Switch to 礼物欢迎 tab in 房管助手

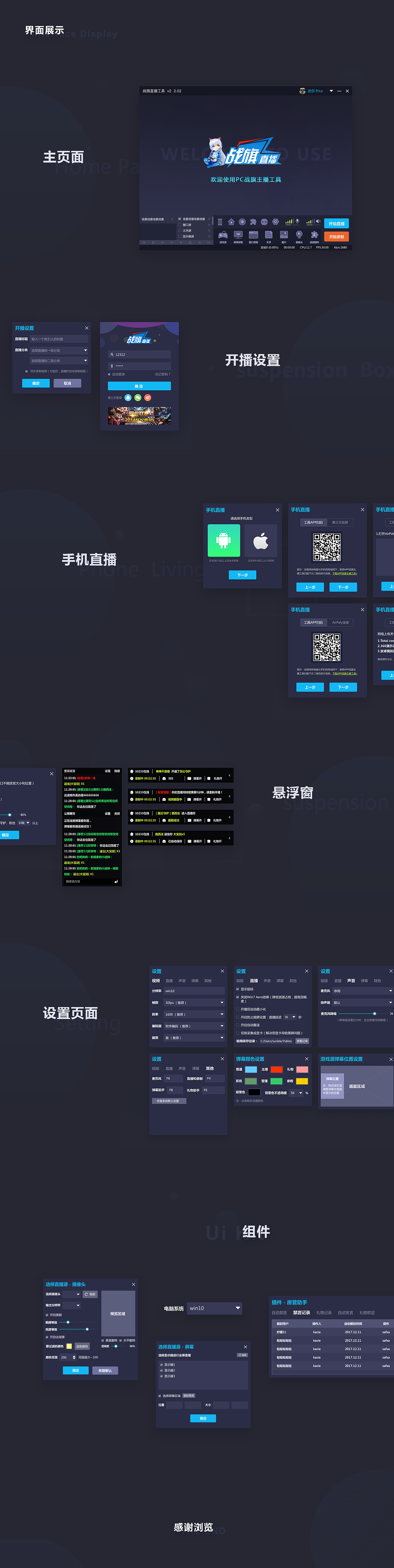[x=367, y=1312]
